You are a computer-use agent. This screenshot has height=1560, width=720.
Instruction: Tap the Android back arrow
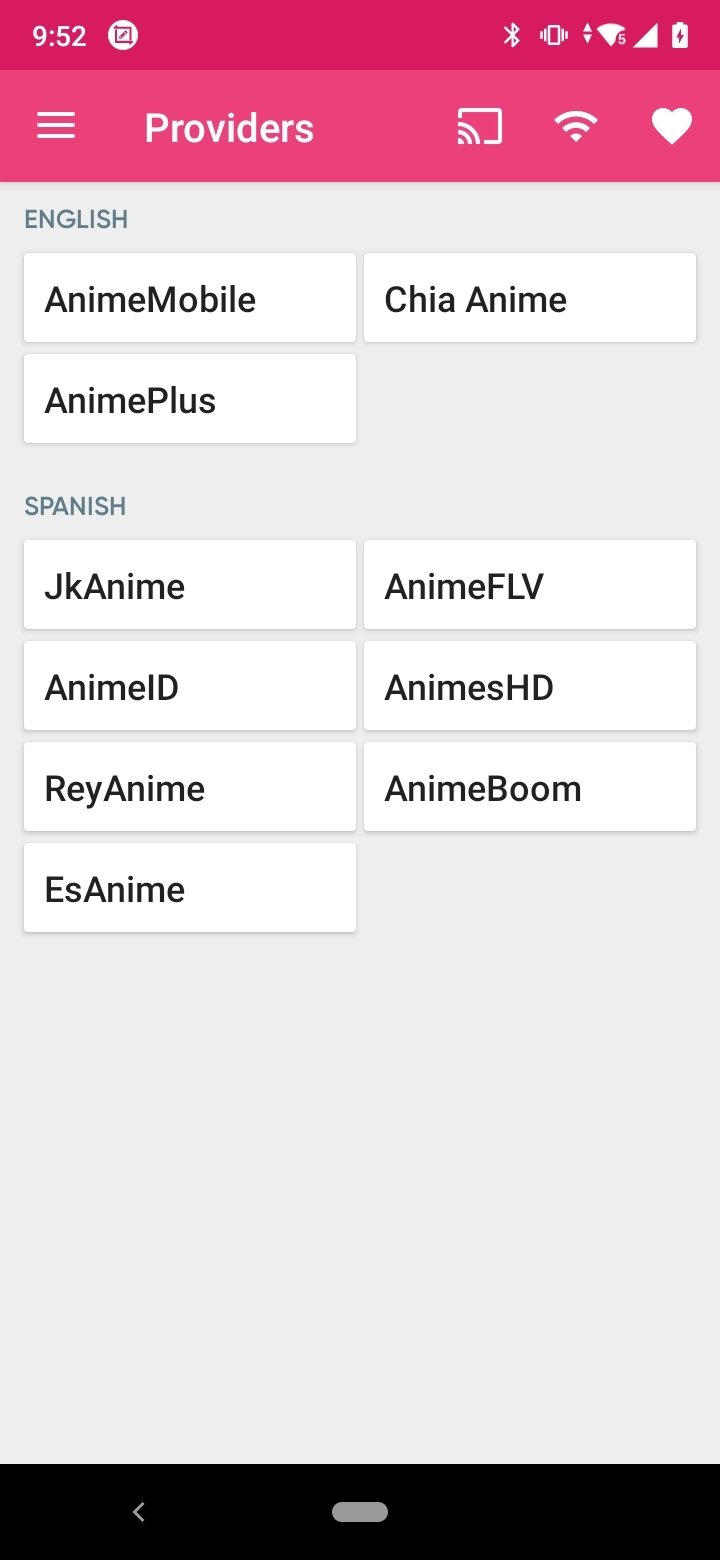[139, 1512]
